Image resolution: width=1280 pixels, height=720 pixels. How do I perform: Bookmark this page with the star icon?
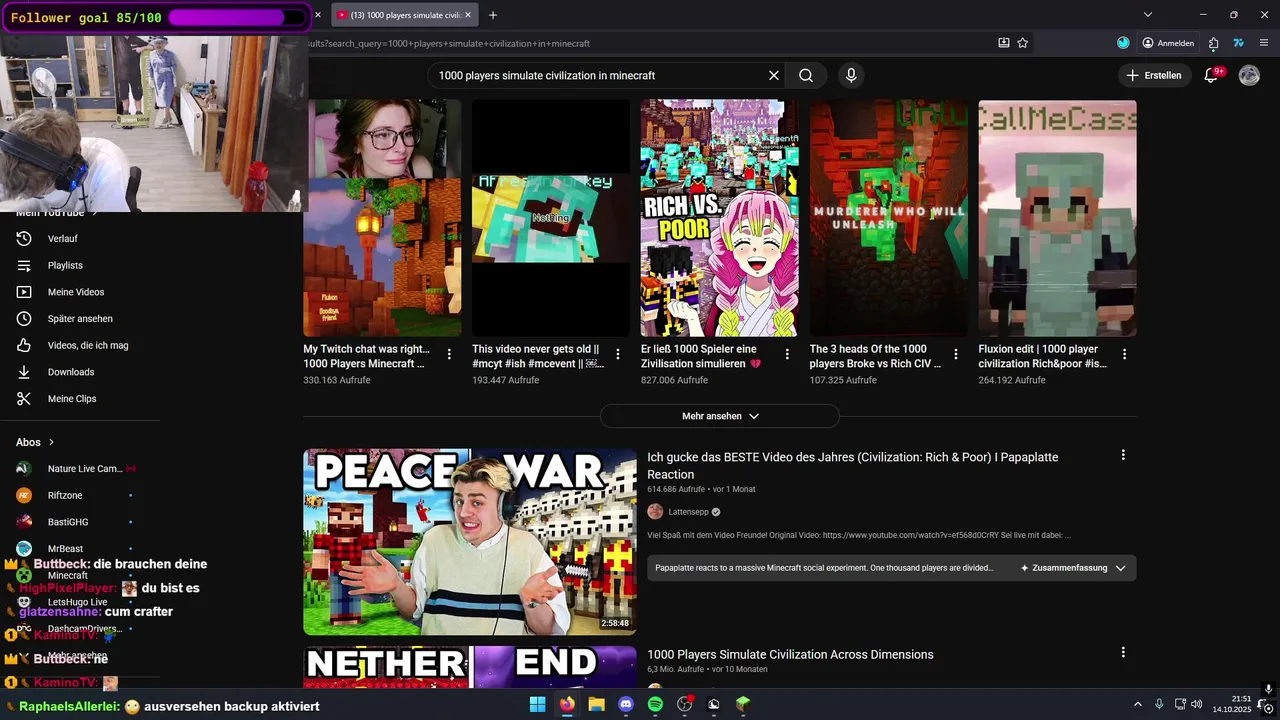click(1023, 43)
